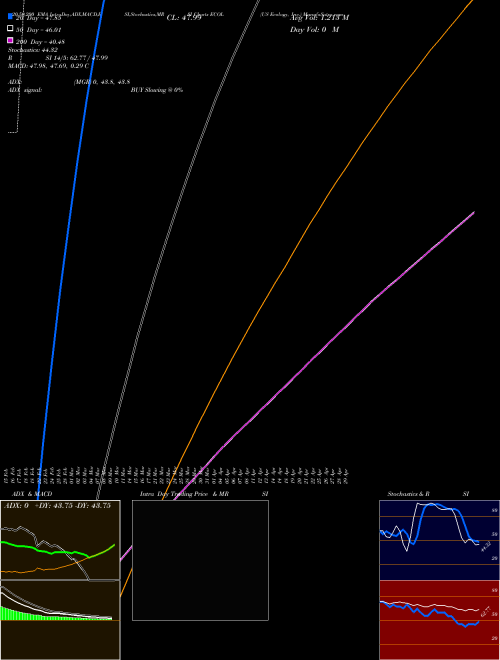Screen dimensions: 500x660
Task: Click the 'Day Vol: 0 M' label
Action: click(x=314, y=29)
